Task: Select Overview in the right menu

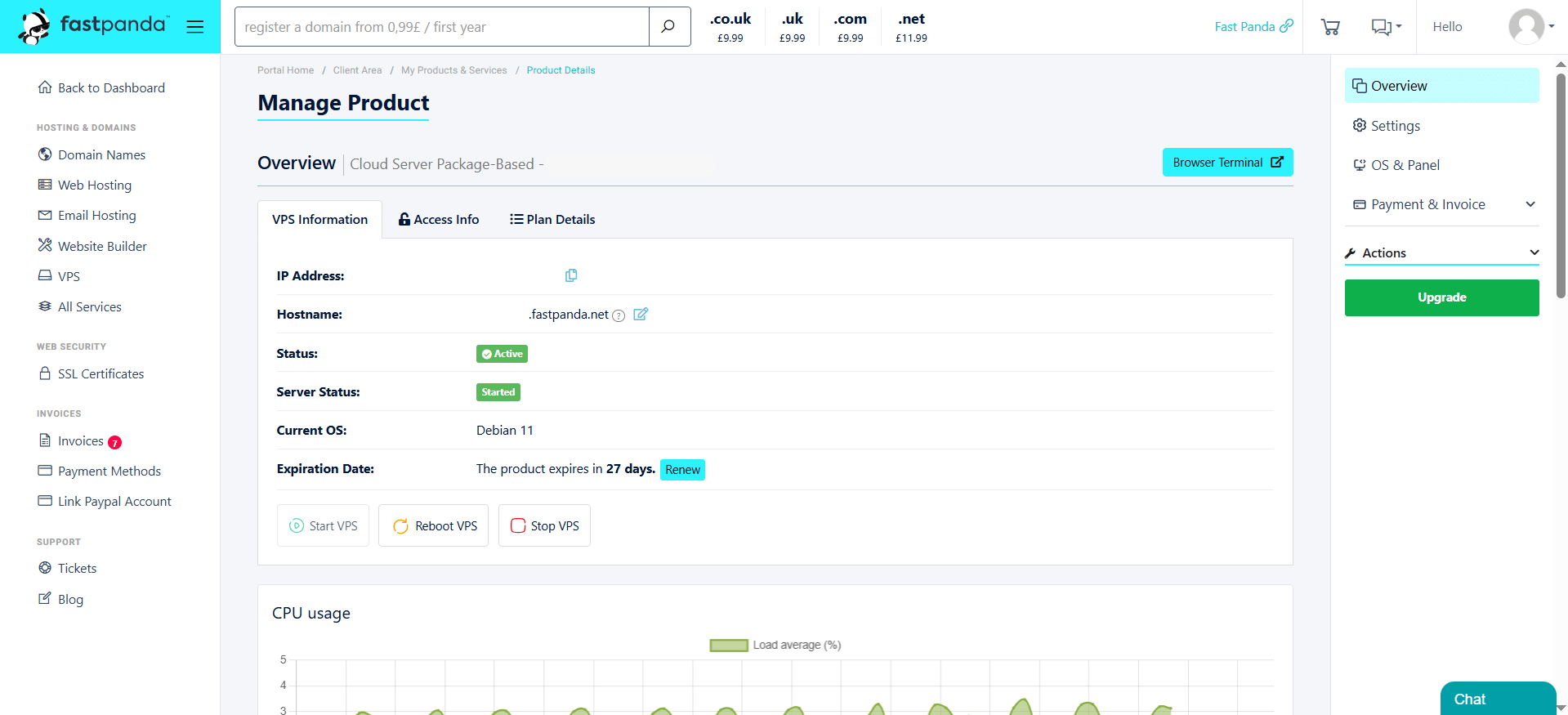Action: tap(1441, 86)
